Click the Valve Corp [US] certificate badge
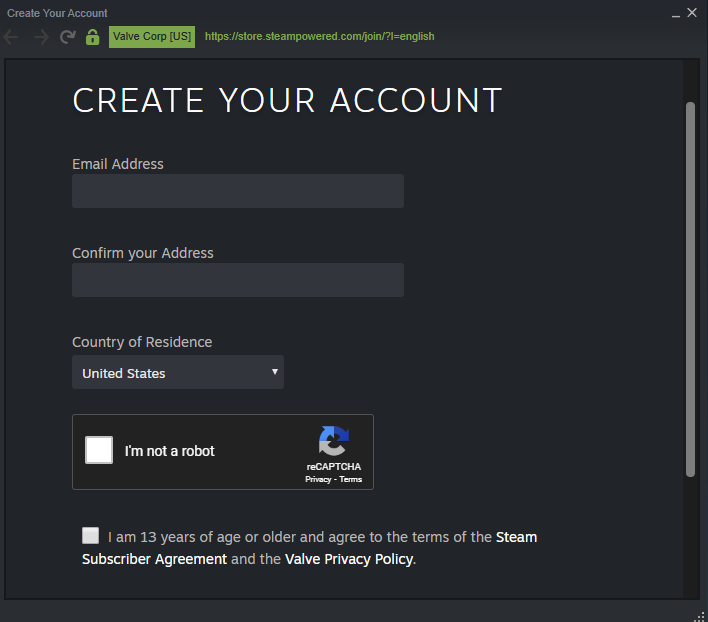The width and height of the screenshot is (708, 622). [x=152, y=37]
